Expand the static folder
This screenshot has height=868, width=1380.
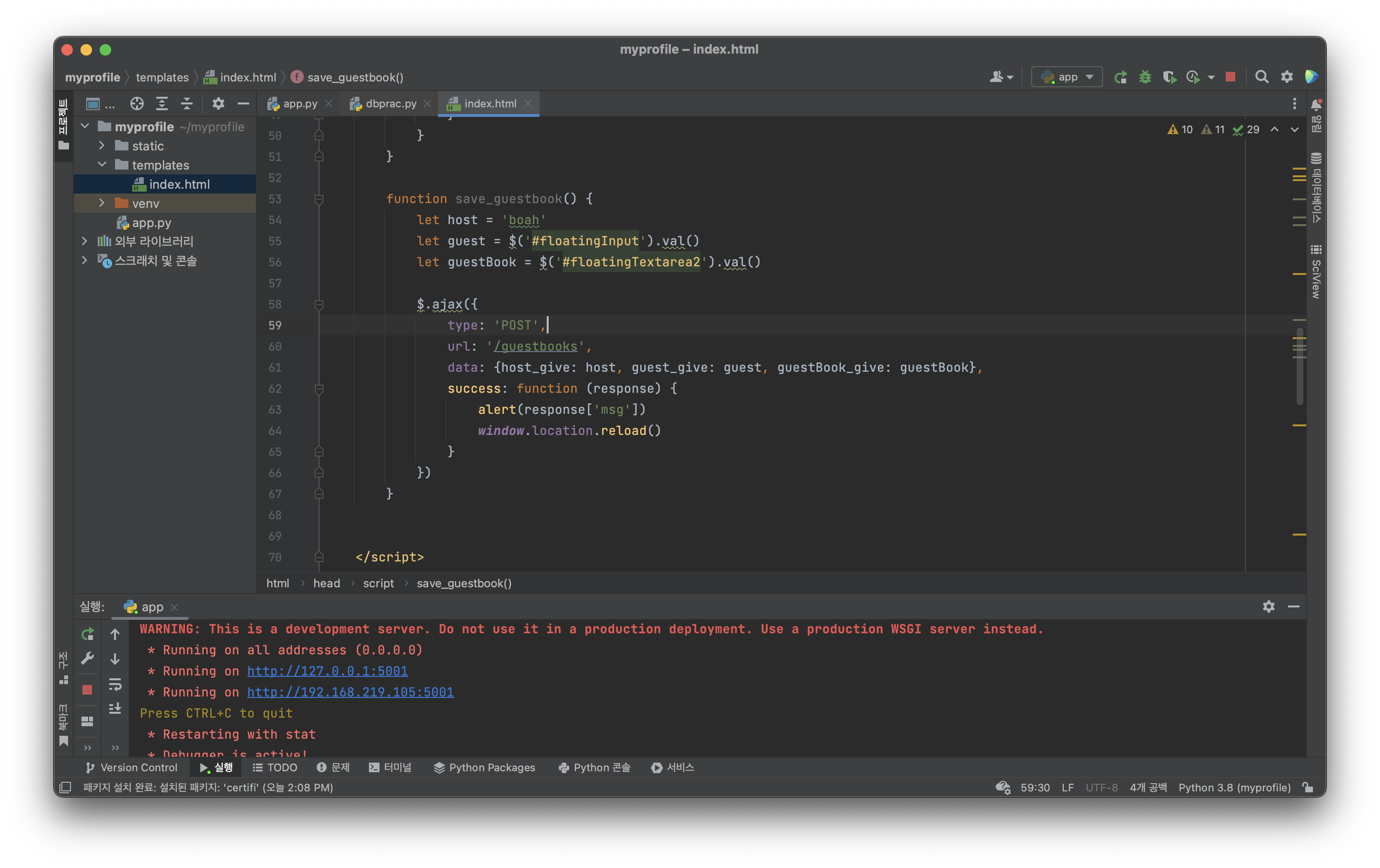tap(102, 146)
